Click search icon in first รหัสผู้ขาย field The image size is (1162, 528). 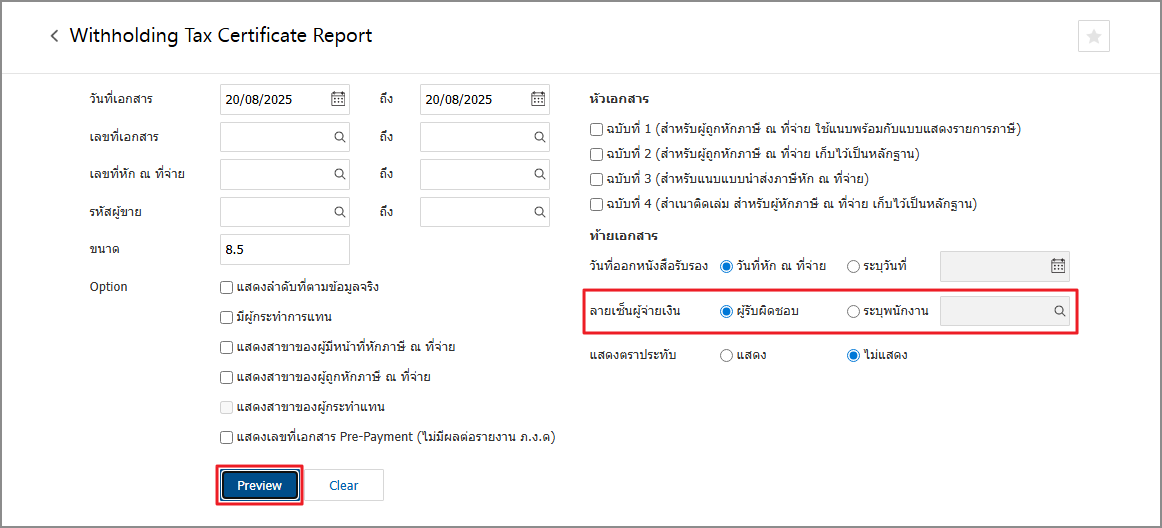pyautogui.click(x=339, y=212)
